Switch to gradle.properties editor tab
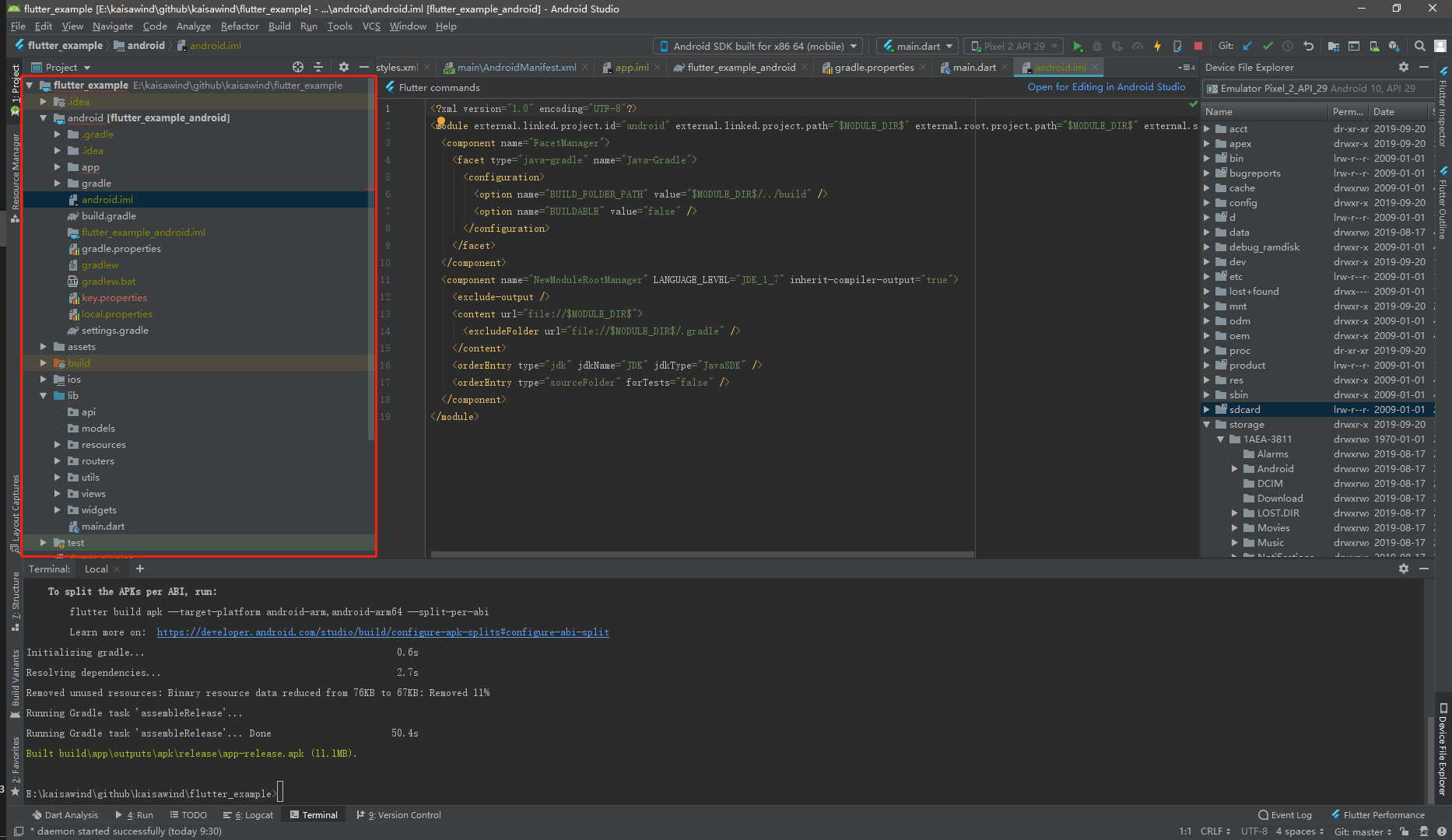The height and width of the screenshot is (840, 1452). click(874, 68)
